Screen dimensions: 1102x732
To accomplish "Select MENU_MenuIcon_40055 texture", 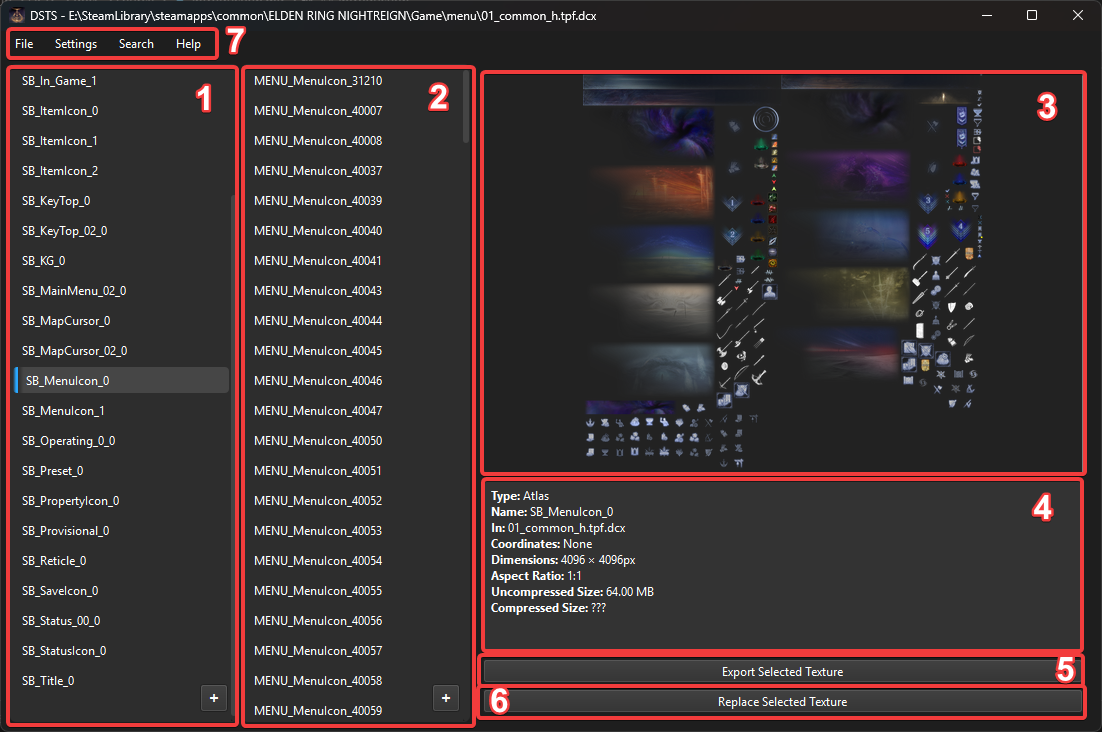I will click(354, 591).
